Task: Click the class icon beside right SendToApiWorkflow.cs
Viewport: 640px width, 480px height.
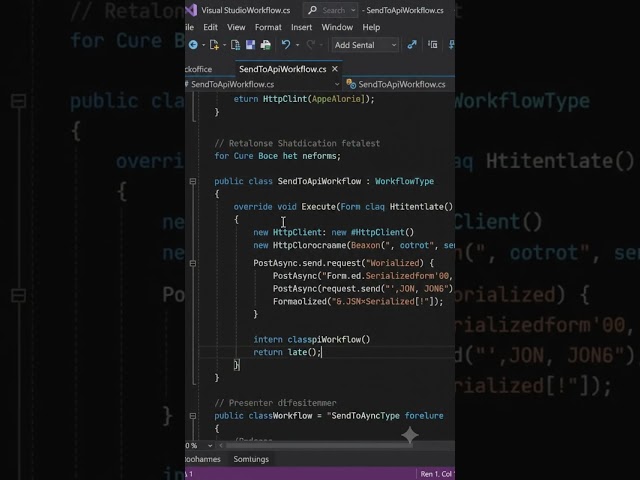Action: 351,84
